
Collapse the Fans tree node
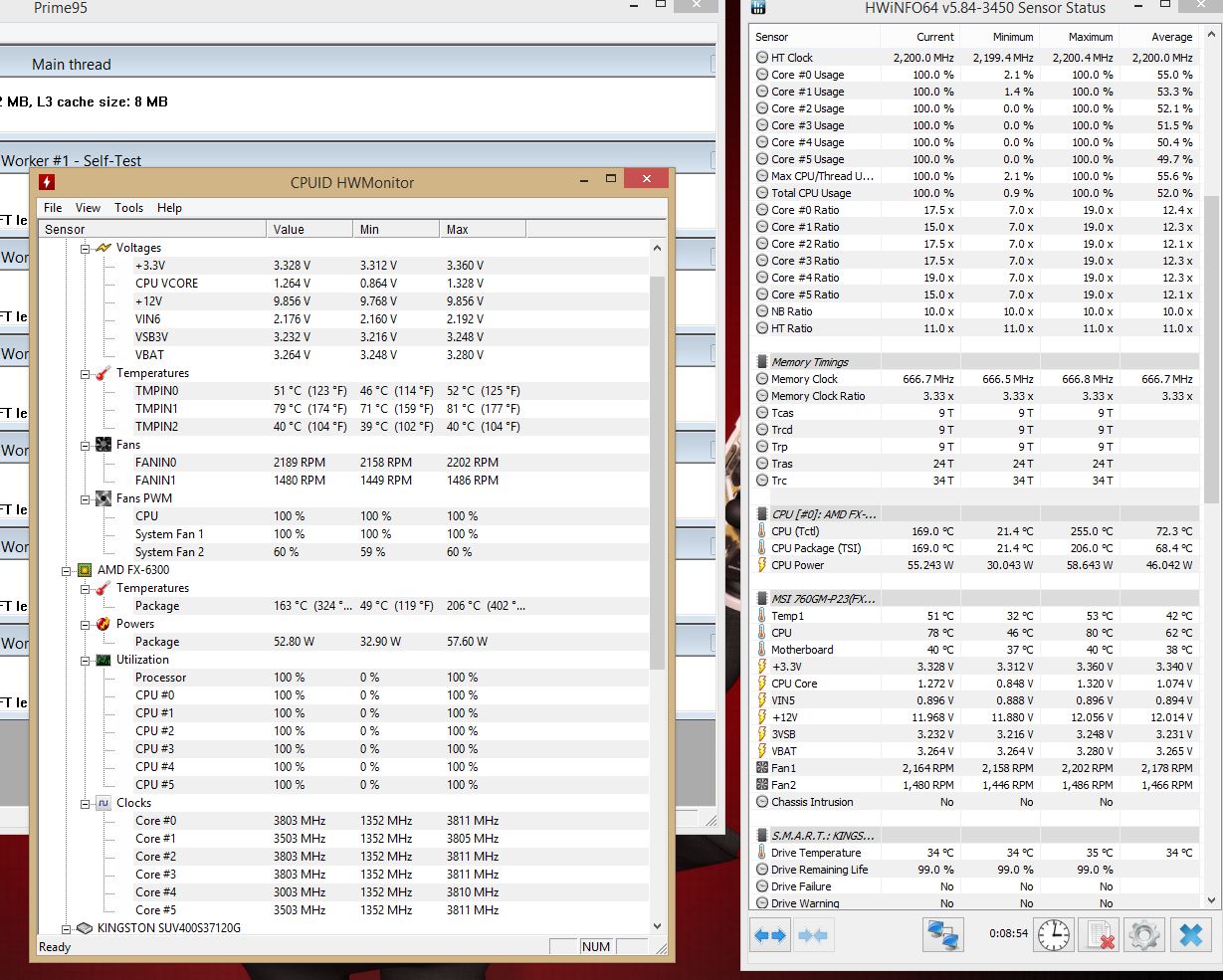(x=85, y=445)
